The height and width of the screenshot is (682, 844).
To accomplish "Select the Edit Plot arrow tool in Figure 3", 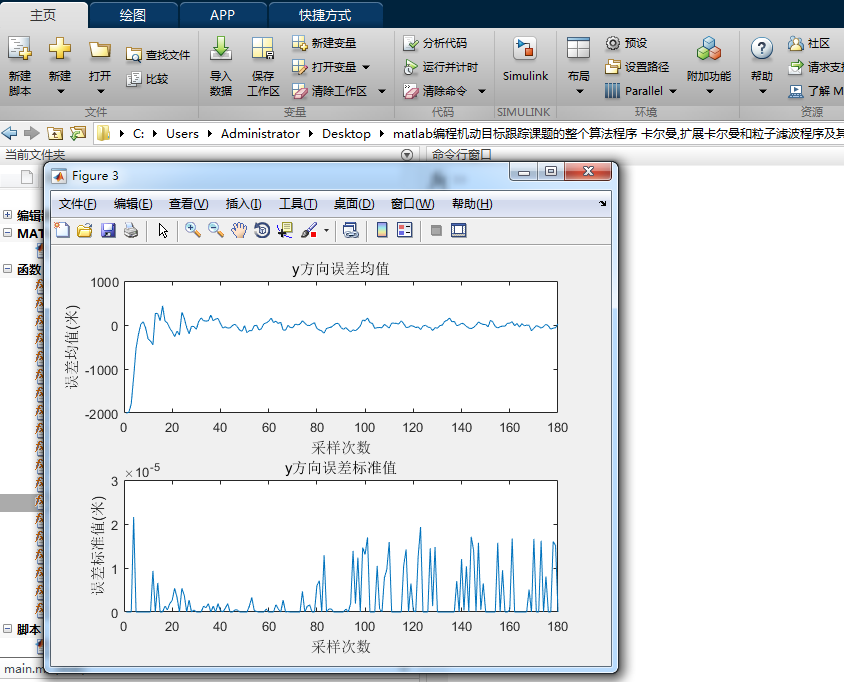I will tap(163, 230).
